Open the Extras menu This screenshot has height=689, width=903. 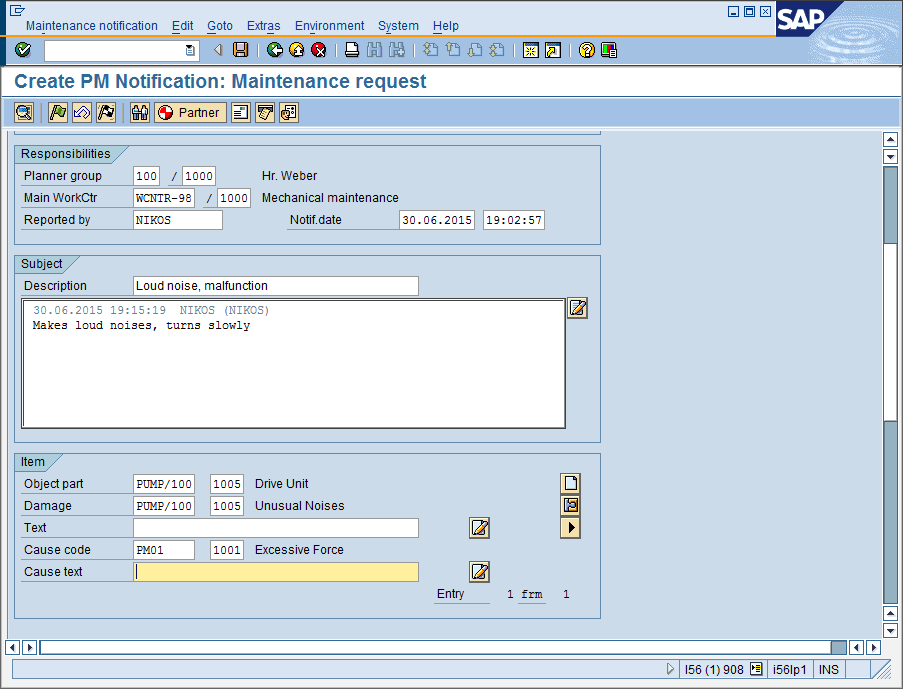coord(264,26)
